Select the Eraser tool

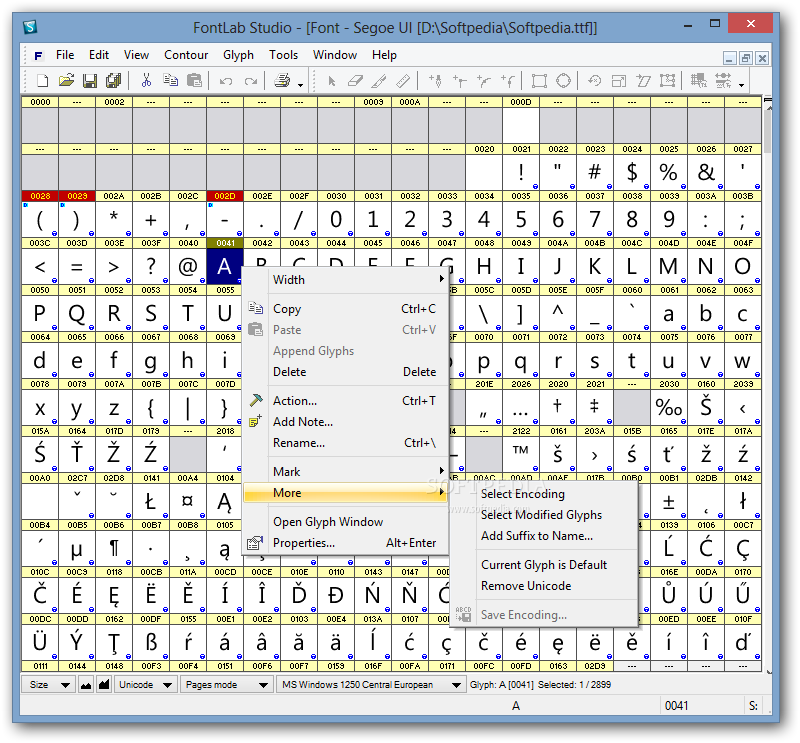tap(355, 81)
